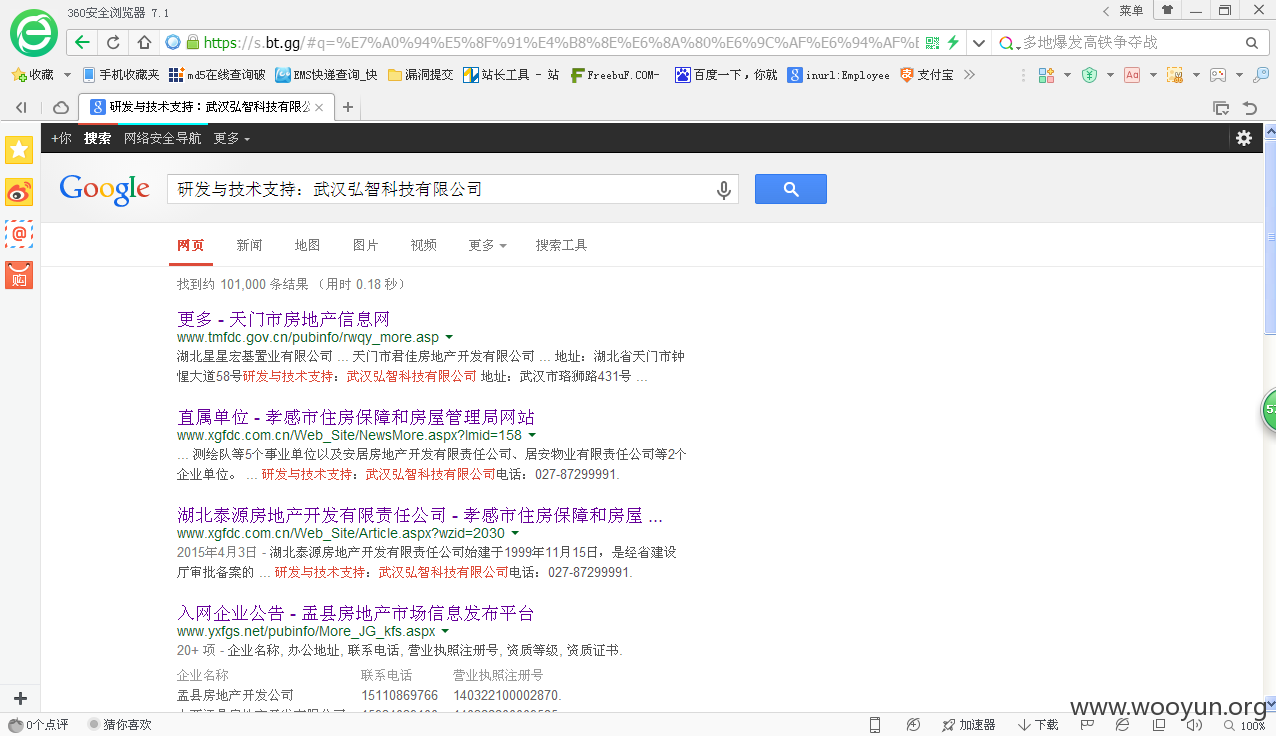Open the 收藏 favorites dropdown arrow
Screen dimensions: 1276x736
click(67, 75)
